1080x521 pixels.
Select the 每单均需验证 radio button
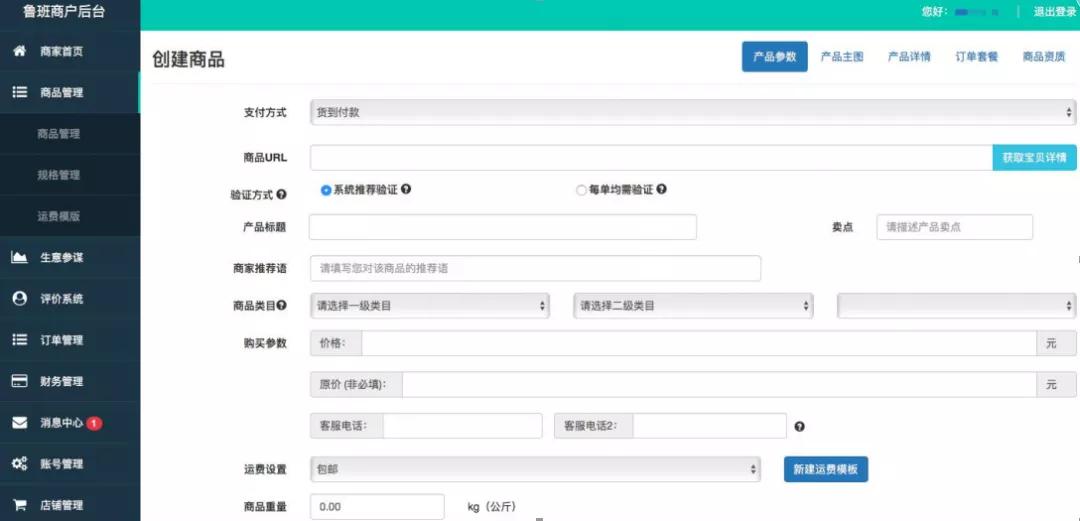581,190
